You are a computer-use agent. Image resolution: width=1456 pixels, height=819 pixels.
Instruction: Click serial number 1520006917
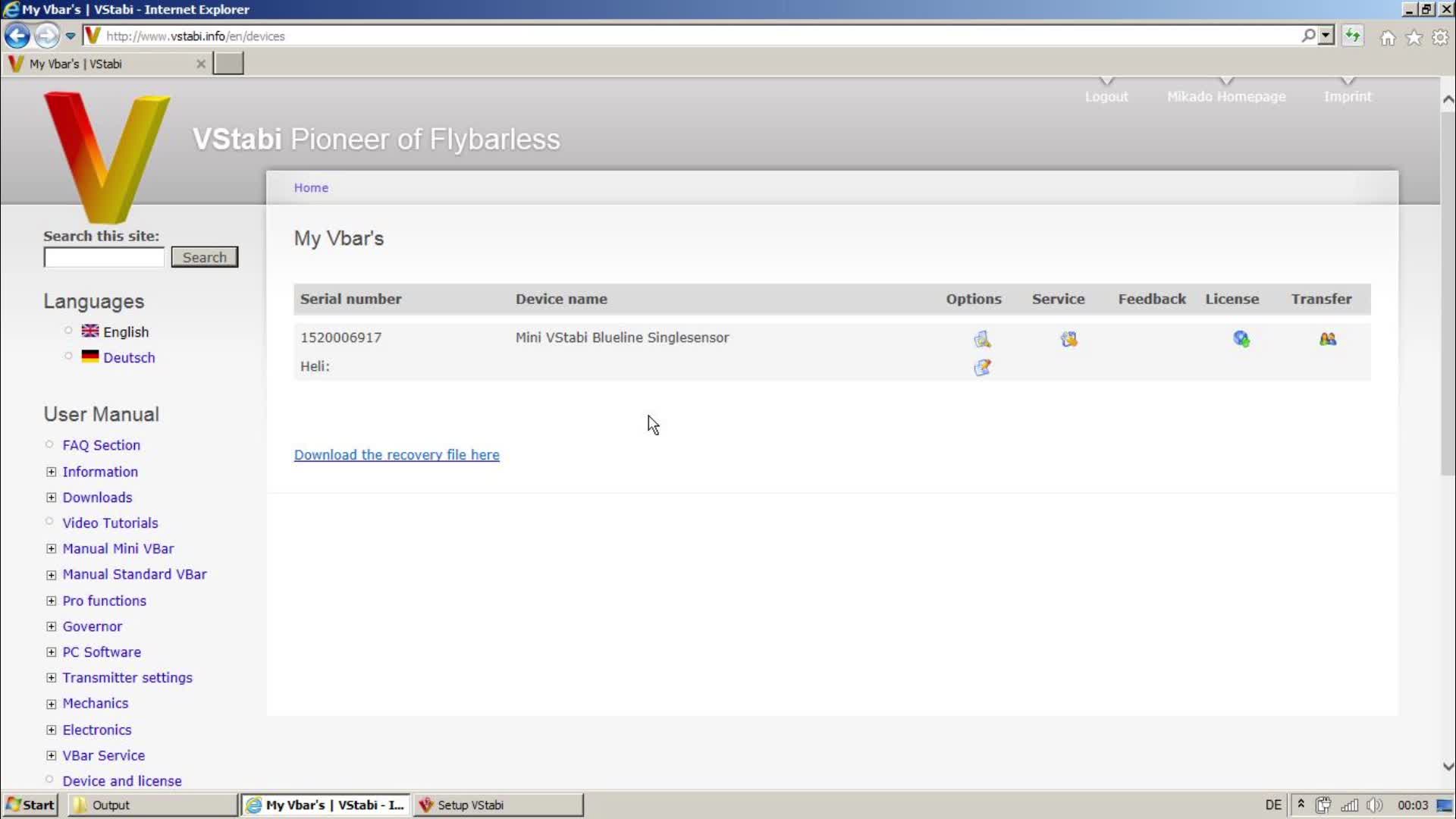pyautogui.click(x=340, y=337)
